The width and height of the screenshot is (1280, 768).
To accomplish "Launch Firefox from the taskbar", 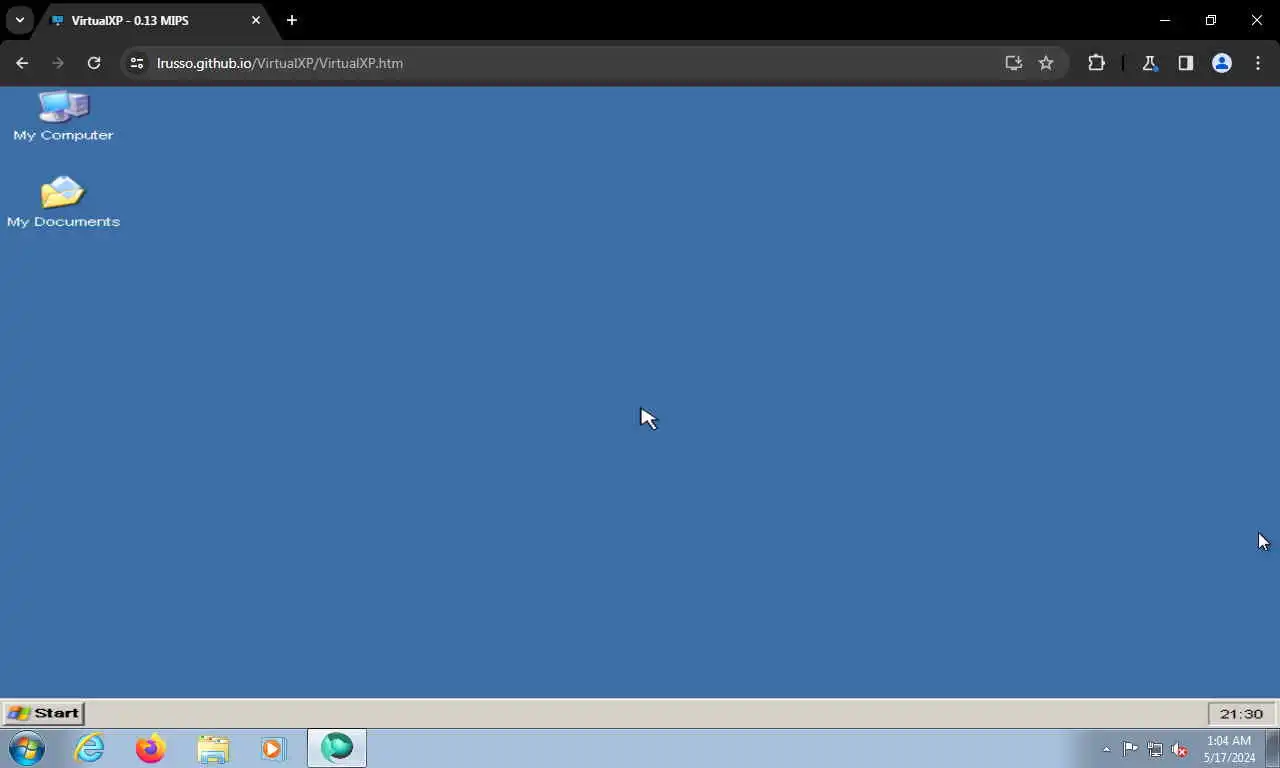I will pos(151,748).
